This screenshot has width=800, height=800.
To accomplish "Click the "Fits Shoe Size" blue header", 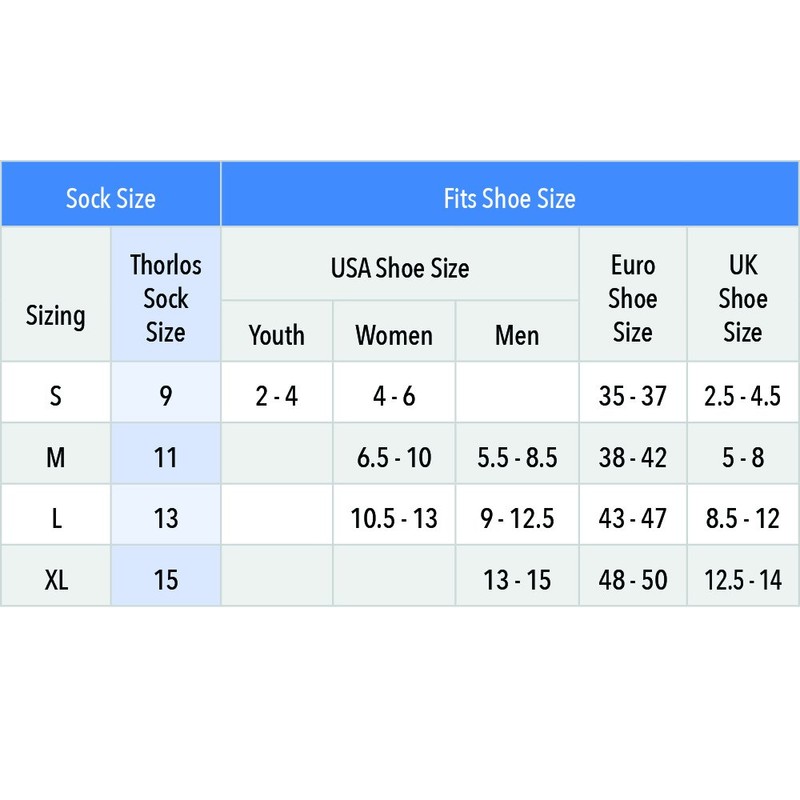I will click(x=509, y=197).
